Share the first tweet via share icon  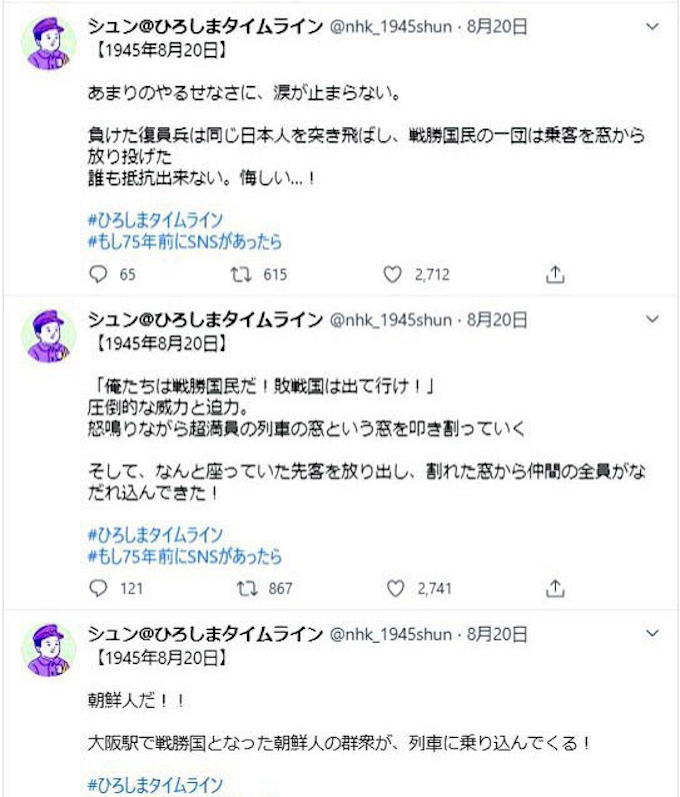[x=557, y=275]
